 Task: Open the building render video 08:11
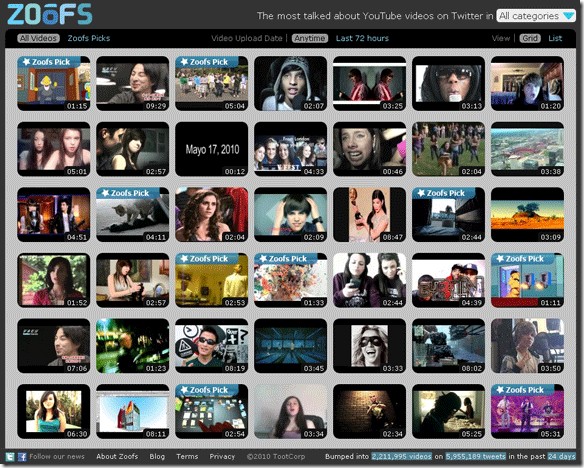[x=133, y=411]
